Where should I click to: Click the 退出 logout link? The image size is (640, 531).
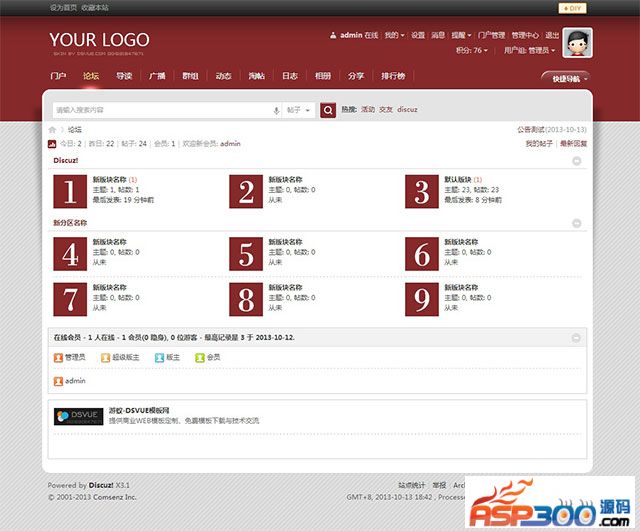point(552,36)
